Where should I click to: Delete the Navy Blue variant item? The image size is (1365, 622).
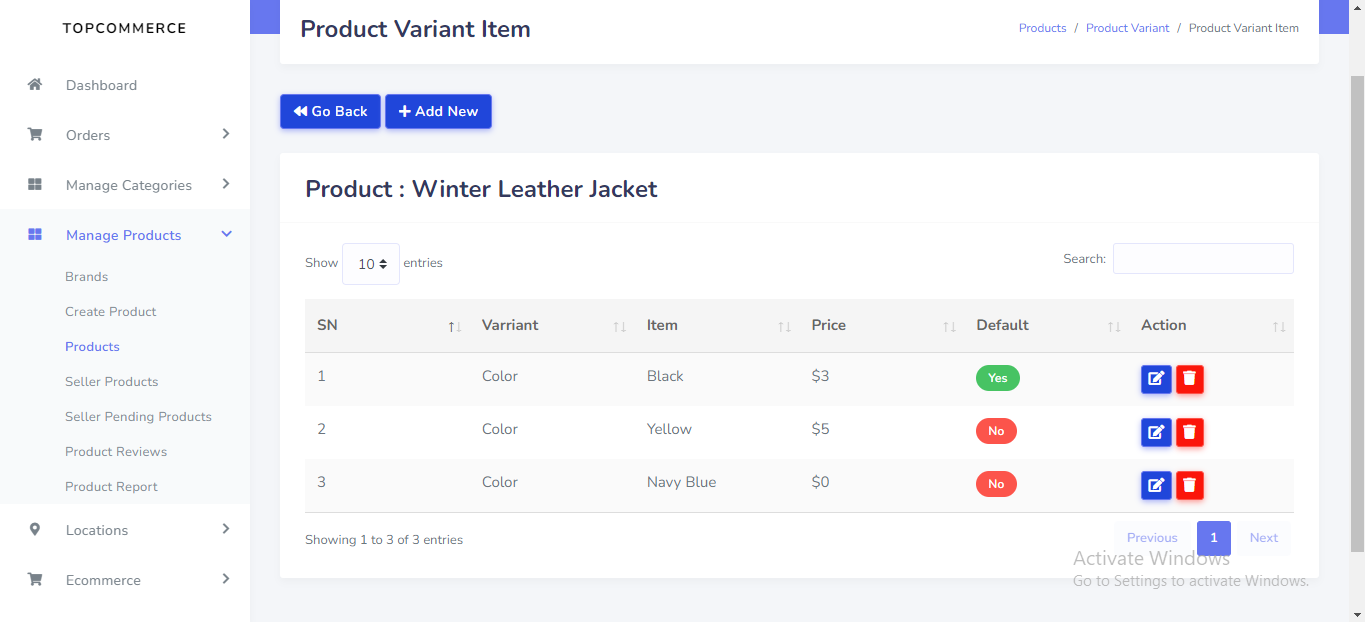[x=1190, y=485]
